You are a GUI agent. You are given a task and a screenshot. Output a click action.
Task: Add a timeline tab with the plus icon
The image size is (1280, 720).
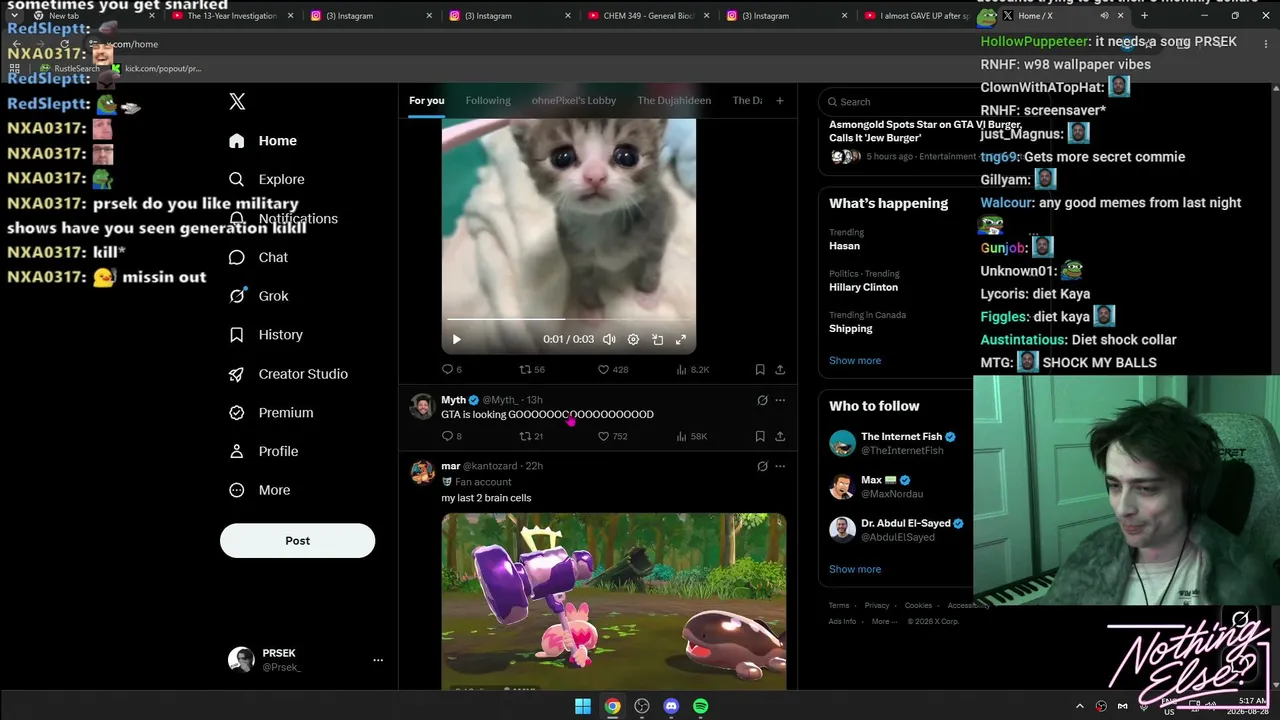pos(780,100)
